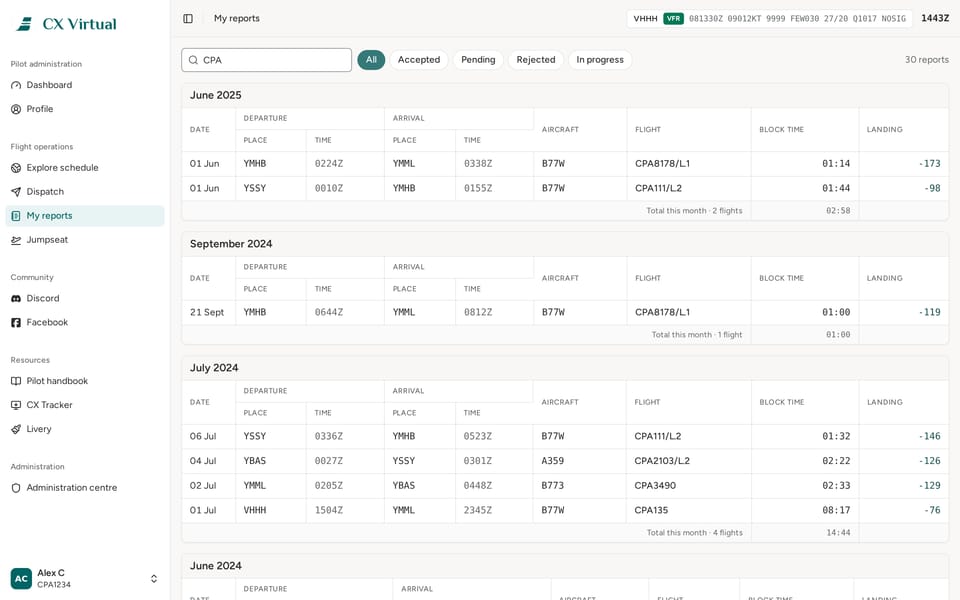Click the VHHH METAR text
Image resolution: width=960 pixels, height=600 pixels.
[x=645, y=18]
